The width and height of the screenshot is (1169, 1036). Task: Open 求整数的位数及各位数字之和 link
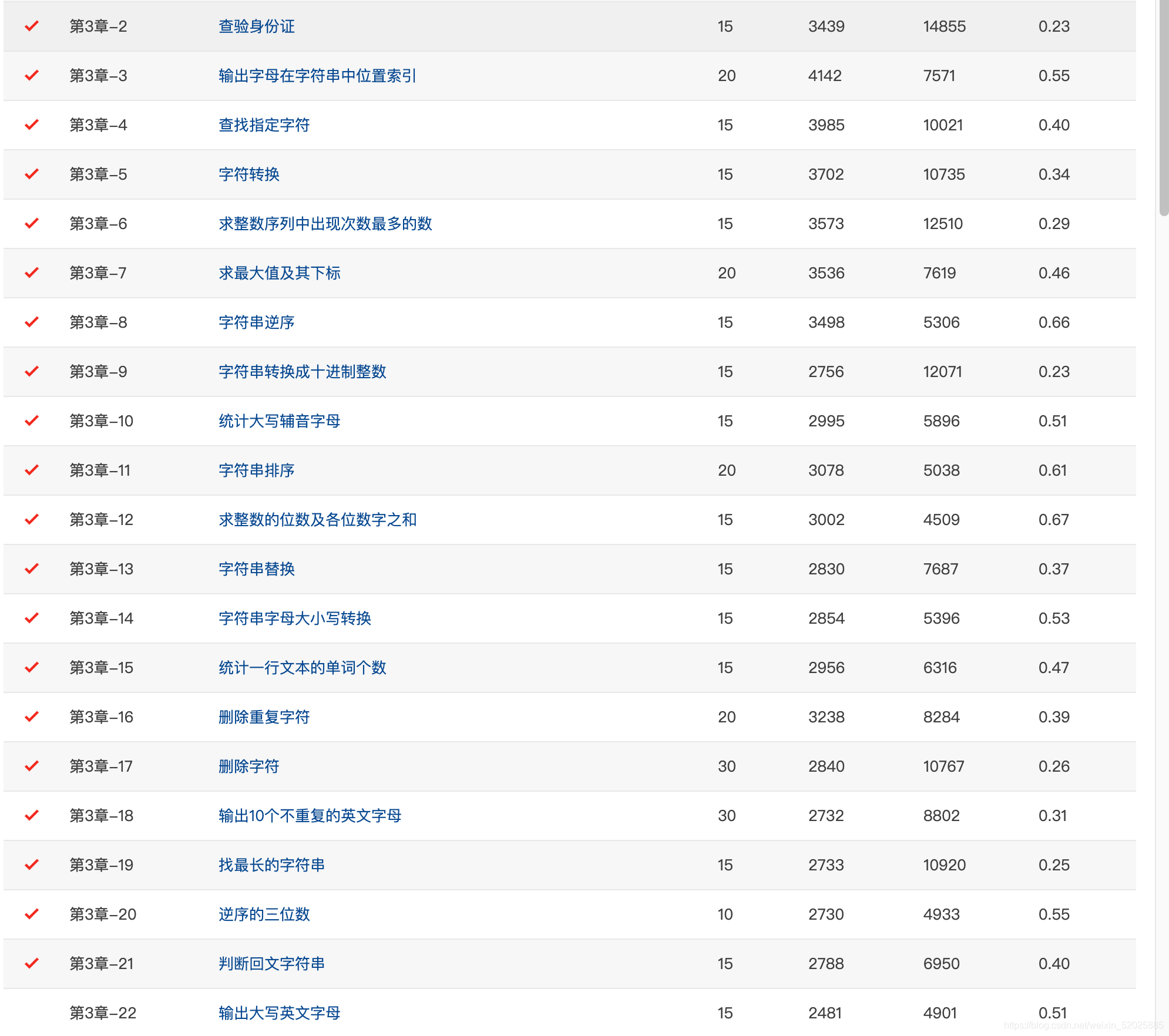click(x=317, y=520)
